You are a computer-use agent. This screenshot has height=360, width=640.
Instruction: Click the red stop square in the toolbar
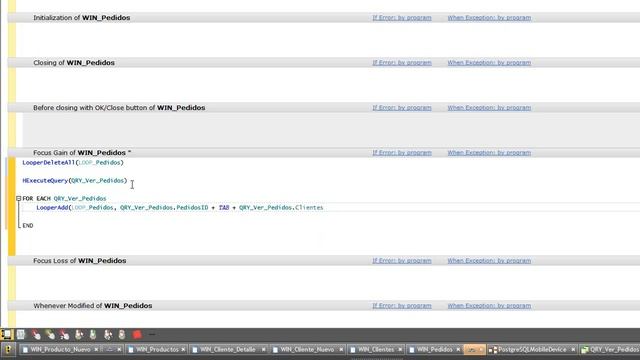(x=137, y=335)
